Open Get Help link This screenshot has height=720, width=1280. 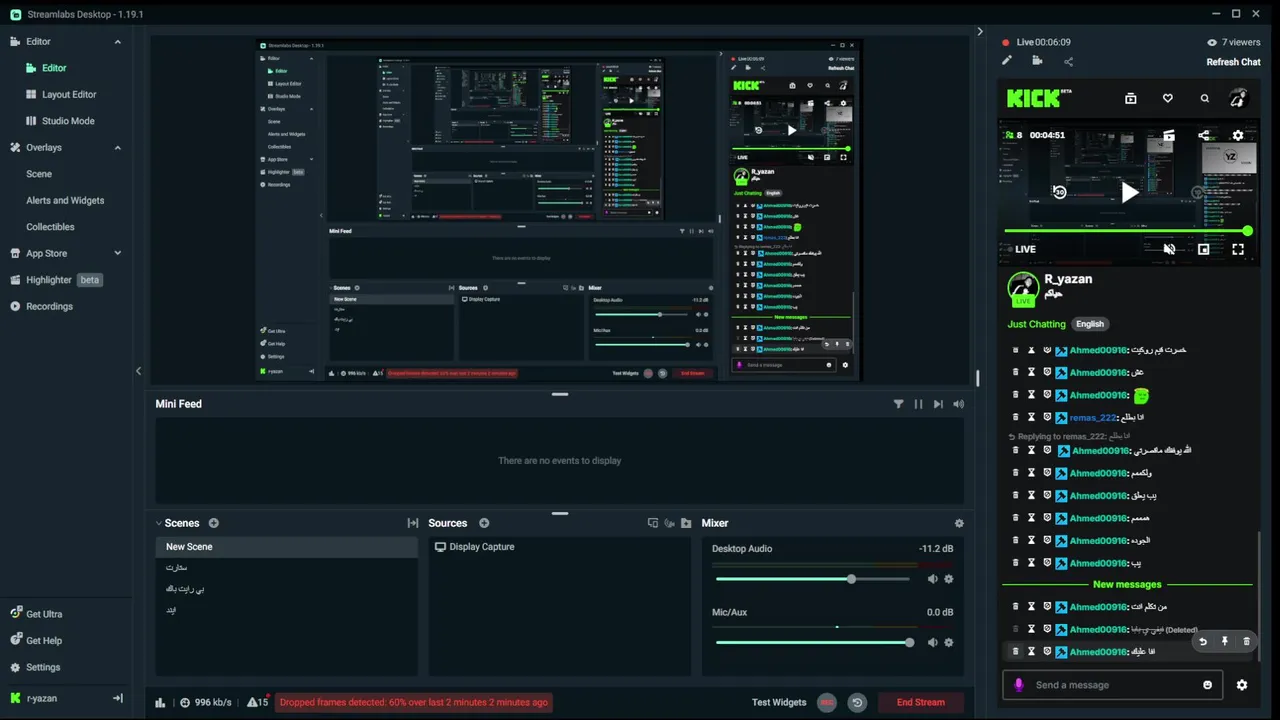coord(44,641)
